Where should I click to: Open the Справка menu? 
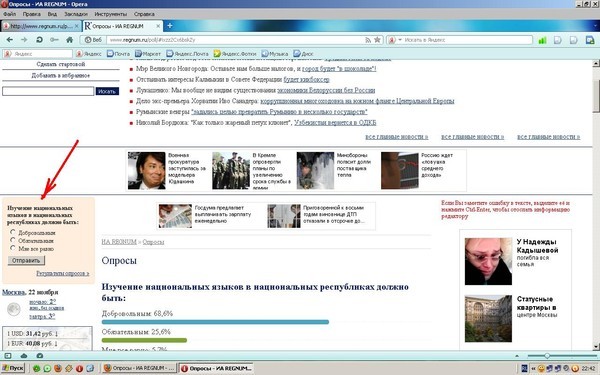click(144, 14)
